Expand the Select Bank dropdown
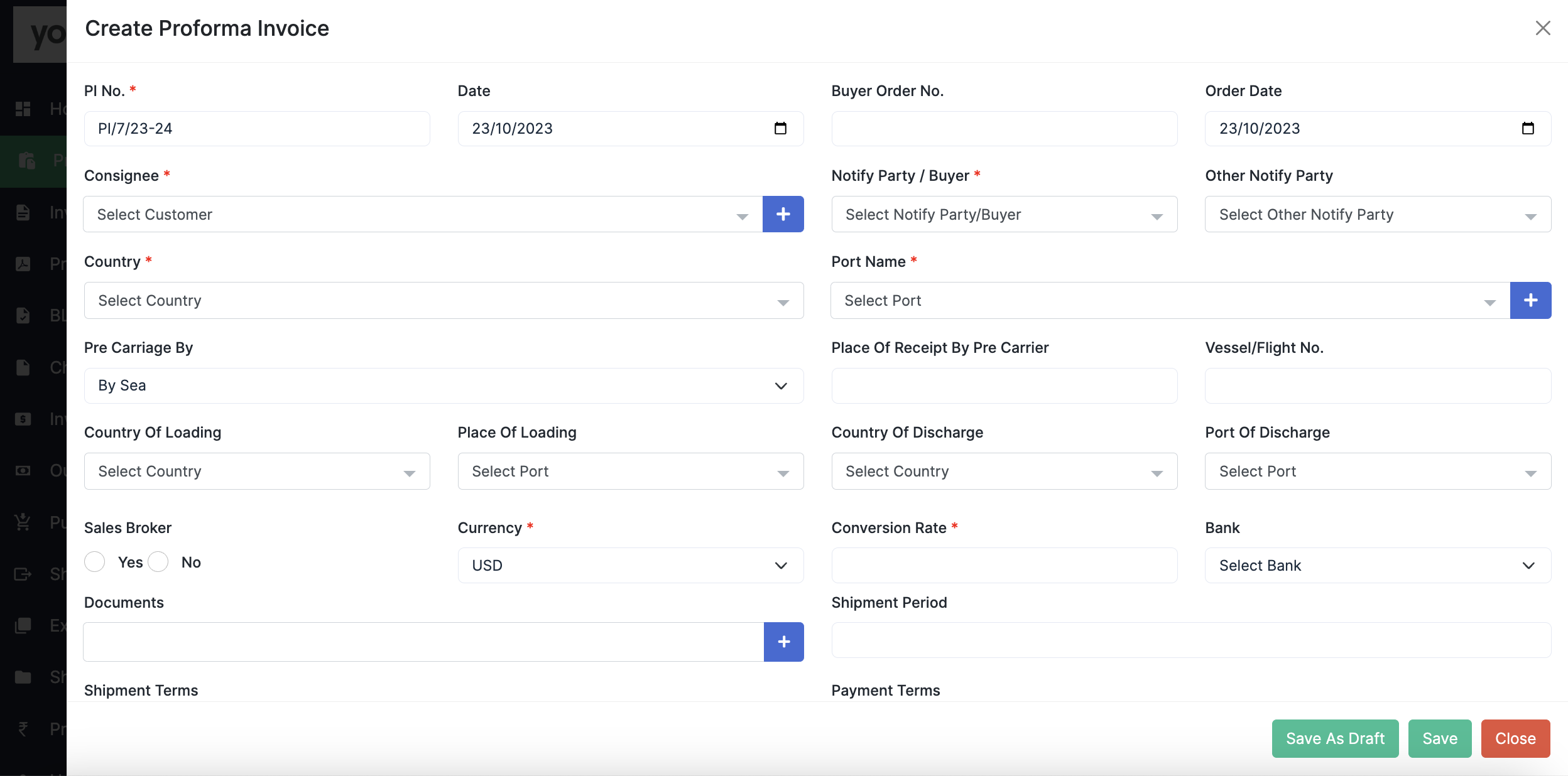The height and width of the screenshot is (776, 1568). [1377, 566]
